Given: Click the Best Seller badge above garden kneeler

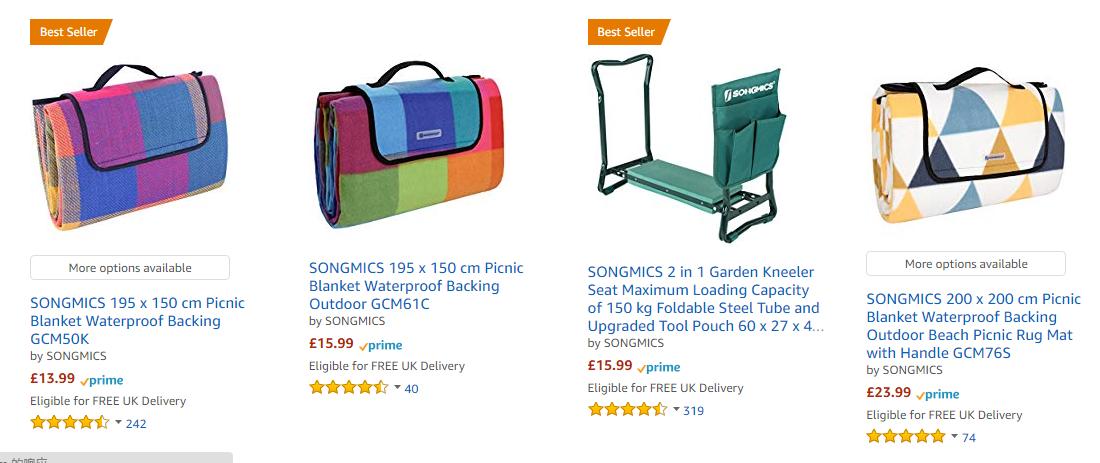Looking at the screenshot, I should pyautogui.click(x=627, y=32).
